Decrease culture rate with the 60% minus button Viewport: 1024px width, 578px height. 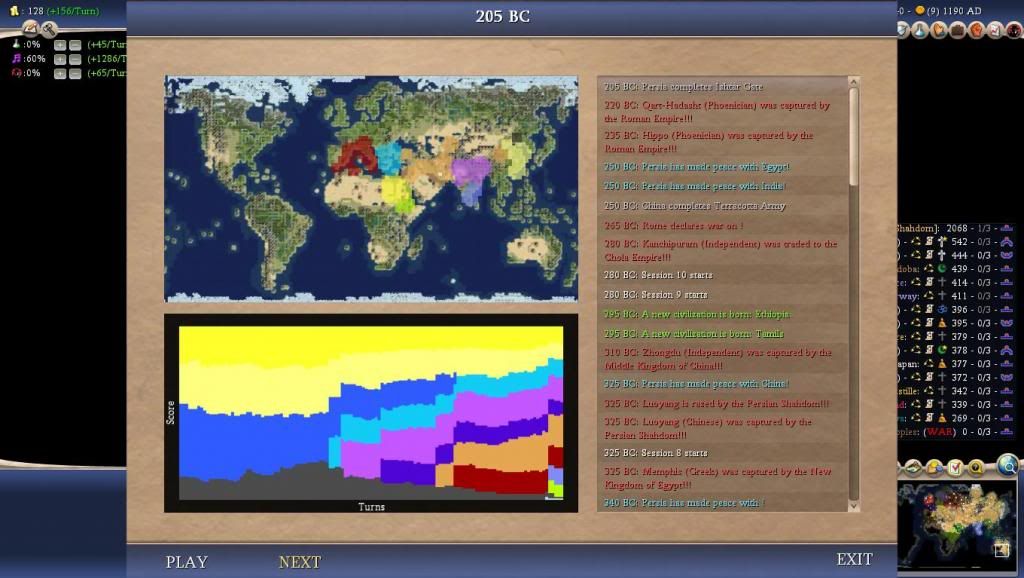[x=75, y=59]
